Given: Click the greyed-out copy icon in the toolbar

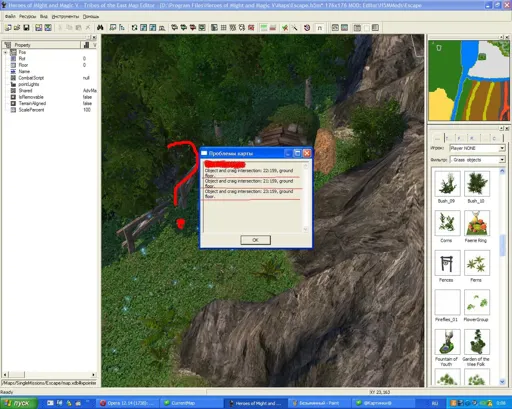Looking at the screenshot, I should [69, 28].
